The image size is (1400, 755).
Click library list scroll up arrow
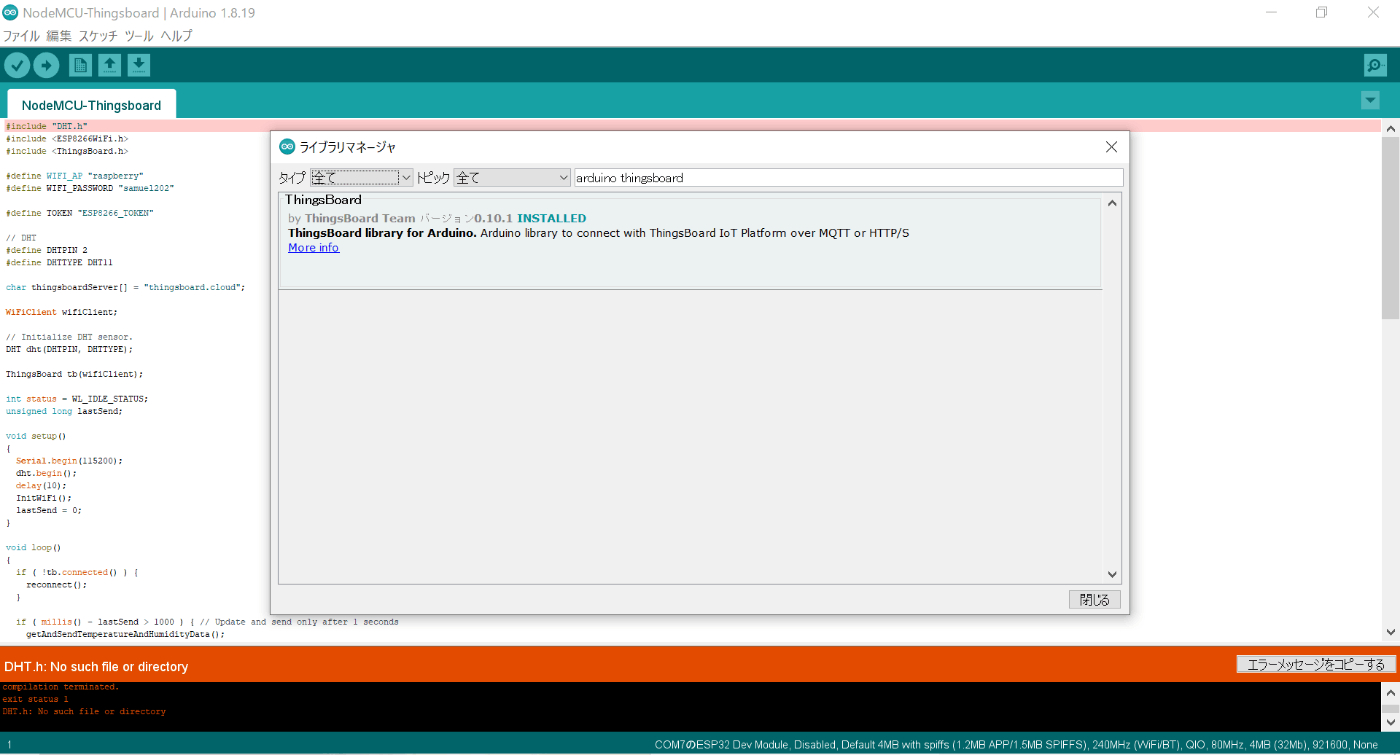click(1113, 202)
